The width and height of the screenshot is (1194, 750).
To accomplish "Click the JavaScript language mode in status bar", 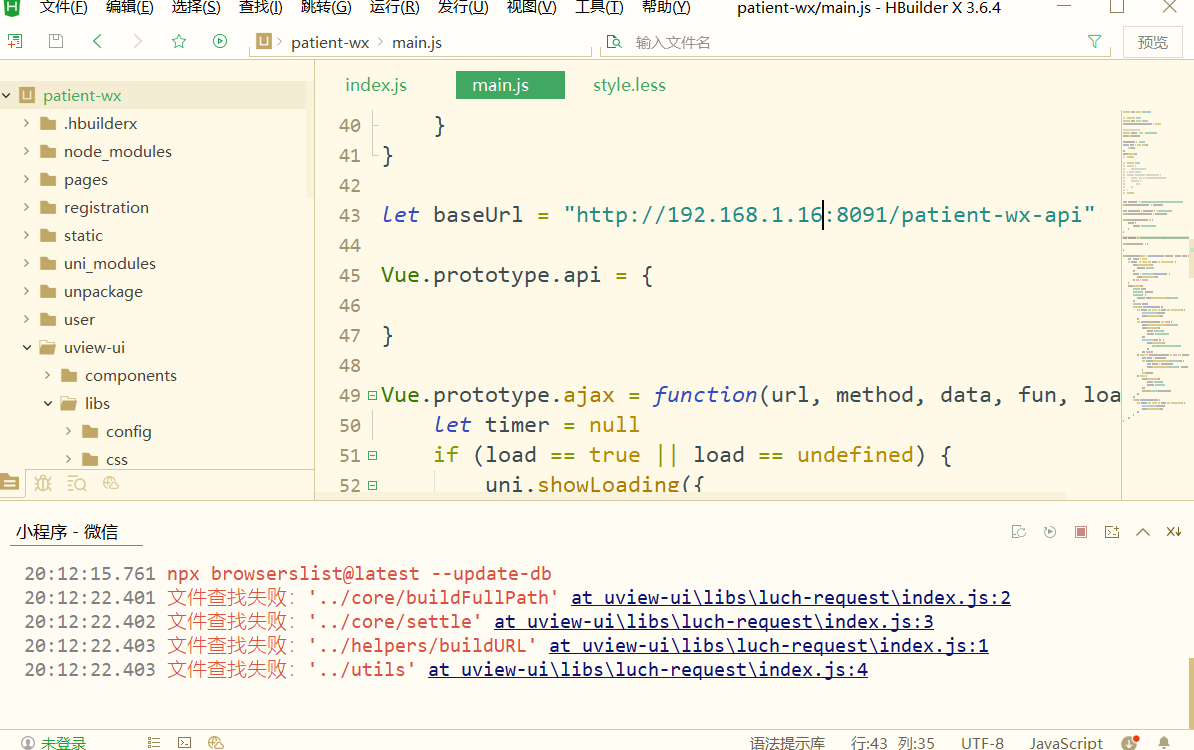I will coord(1066,742).
